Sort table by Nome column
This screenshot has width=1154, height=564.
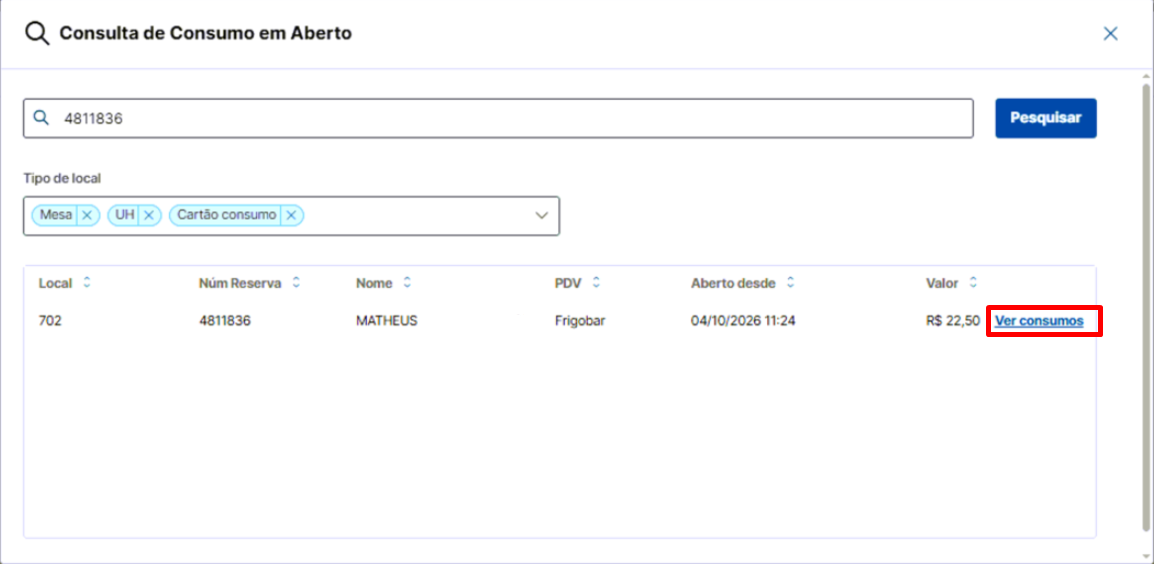pos(406,283)
